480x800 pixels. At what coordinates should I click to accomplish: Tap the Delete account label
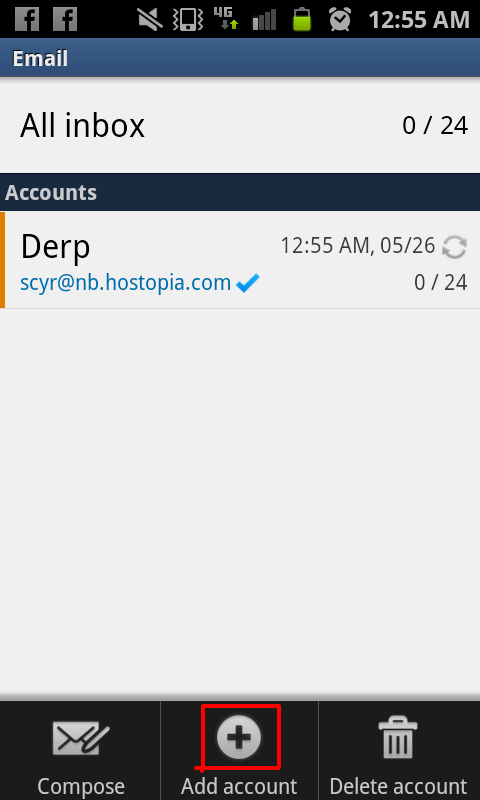pos(398,786)
